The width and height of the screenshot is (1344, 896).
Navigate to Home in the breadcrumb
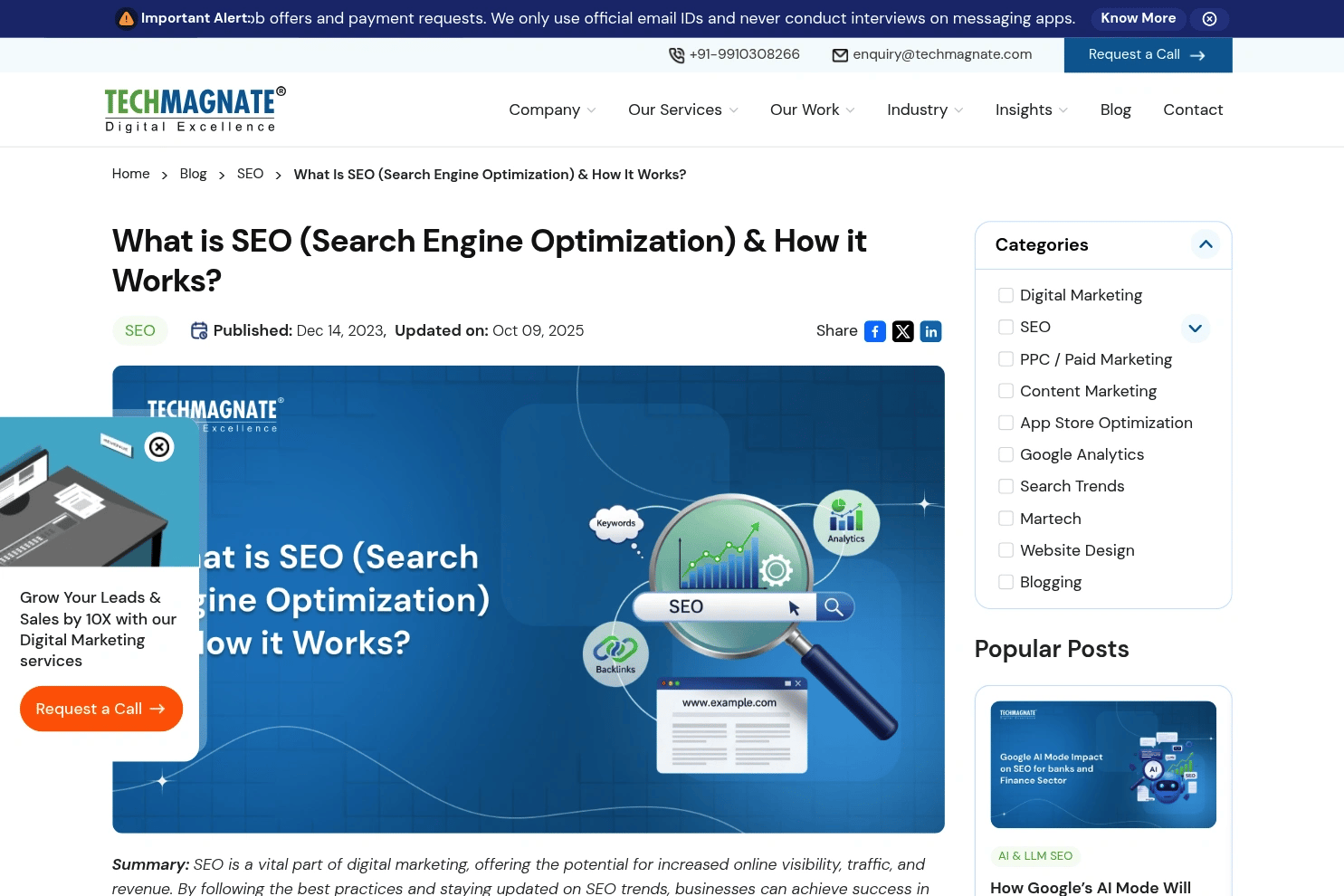(131, 174)
